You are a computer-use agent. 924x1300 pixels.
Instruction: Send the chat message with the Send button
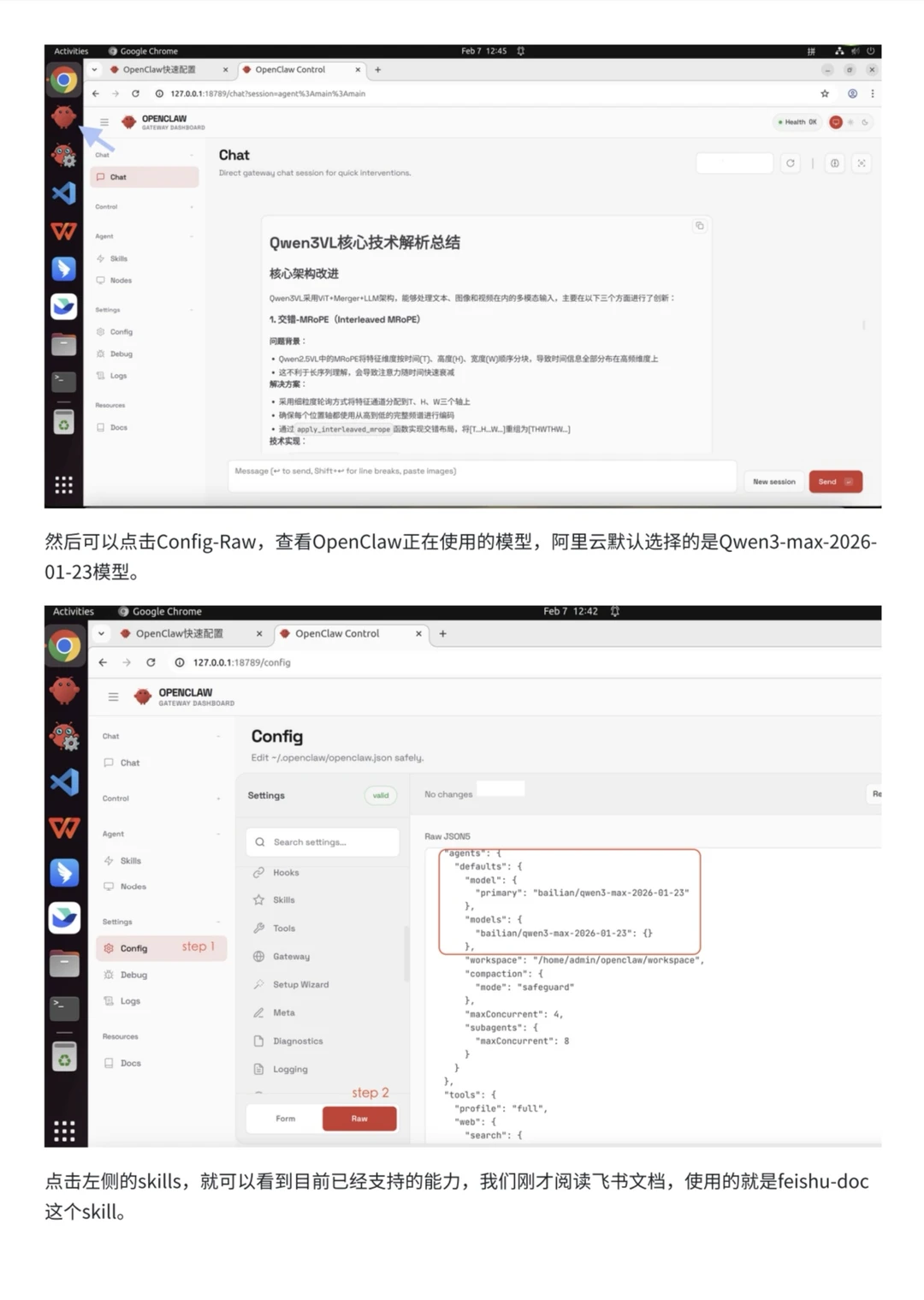(x=835, y=482)
